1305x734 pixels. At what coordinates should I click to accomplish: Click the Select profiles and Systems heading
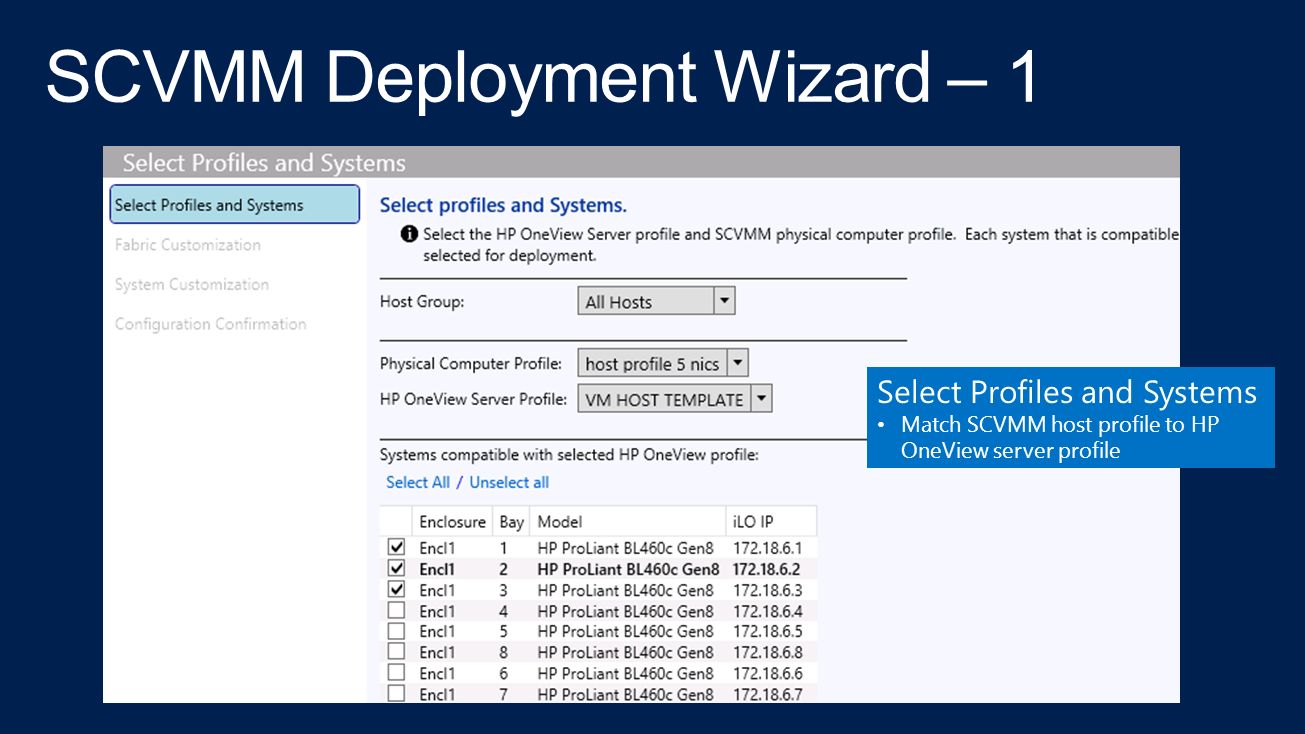click(503, 205)
